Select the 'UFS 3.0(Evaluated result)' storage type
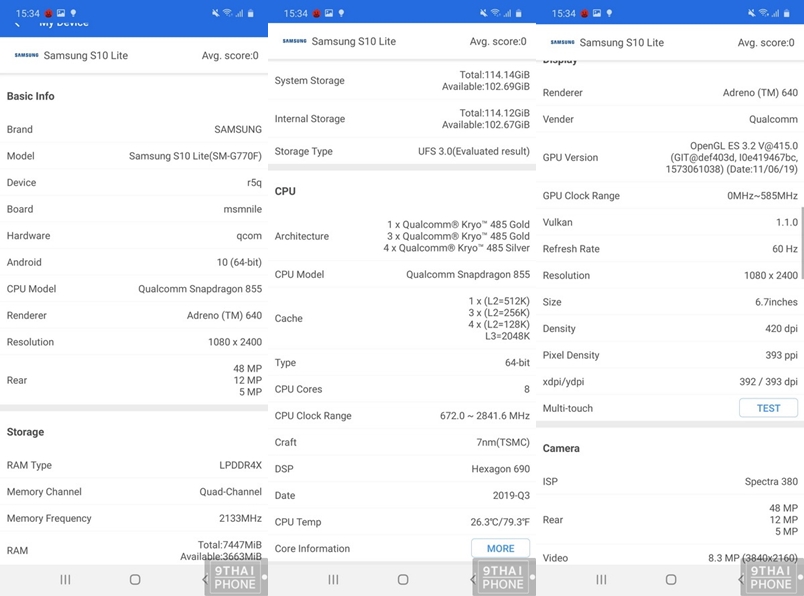804x596 pixels. 474,151
